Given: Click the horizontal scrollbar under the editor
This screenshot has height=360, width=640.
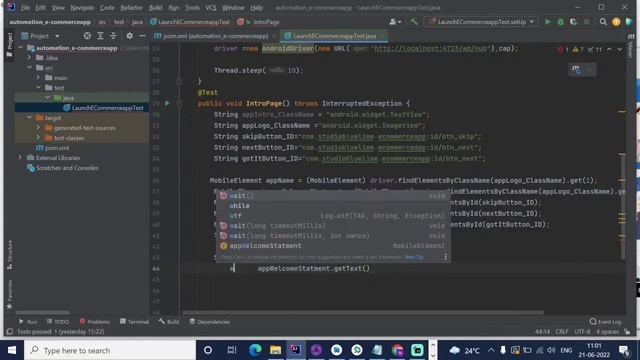Looking at the screenshot, I should point(362,313).
